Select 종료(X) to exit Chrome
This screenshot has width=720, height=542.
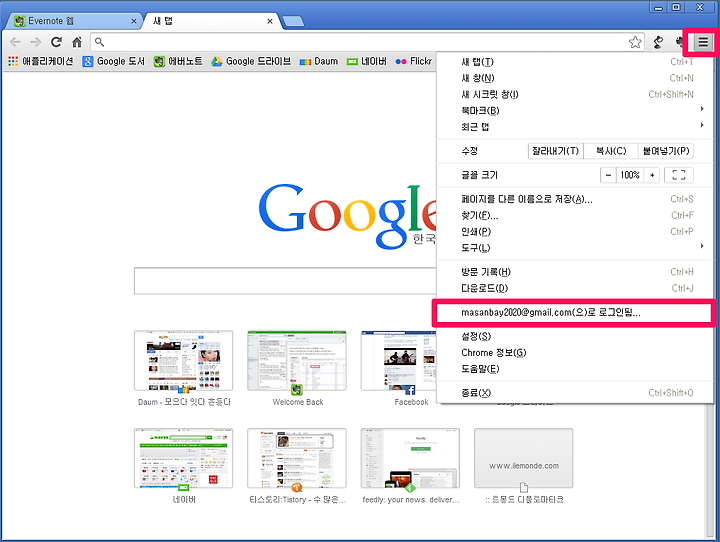click(575, 393)
